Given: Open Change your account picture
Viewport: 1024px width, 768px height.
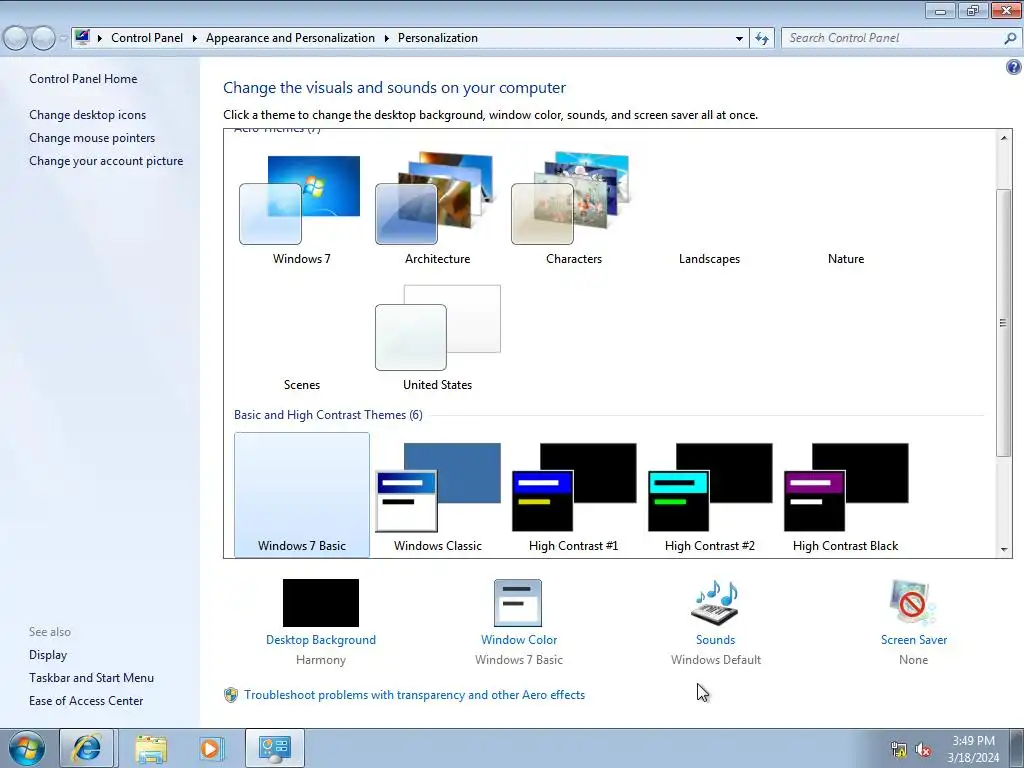Looking at the screenshot, I should 106,161.
